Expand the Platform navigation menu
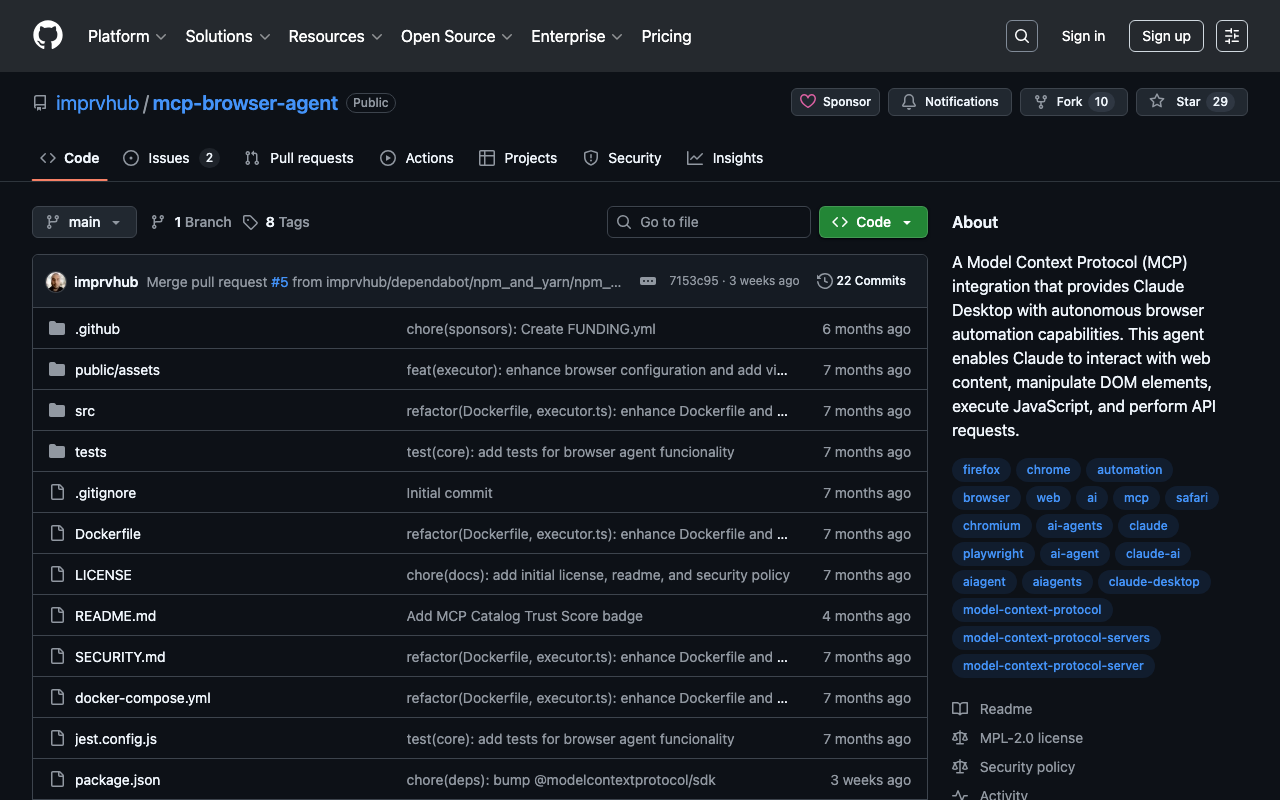The width and height of the screenshot is (1280, 800). pos(127,36)
